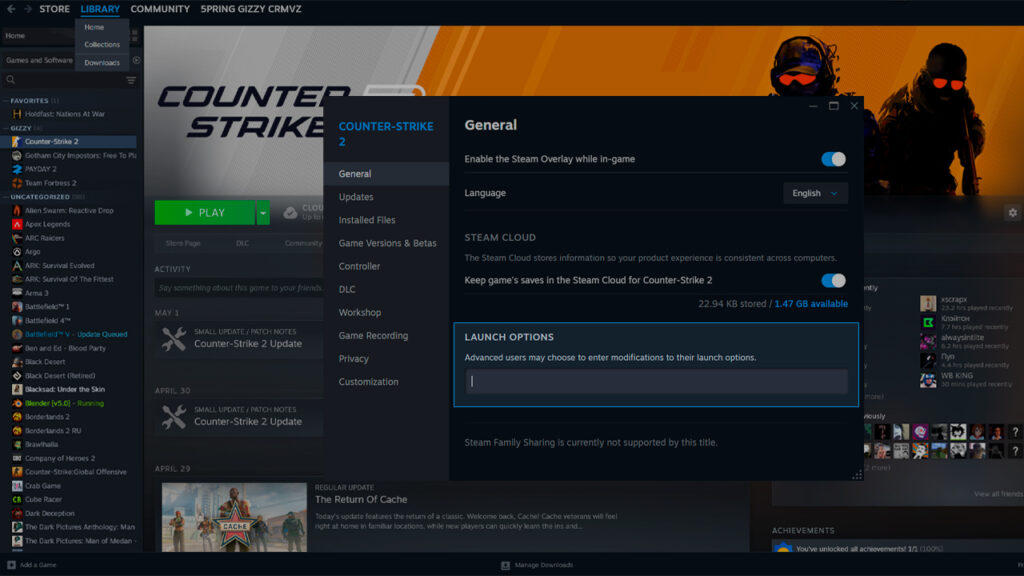
Task: Click the Holdfast: Nations At War icon
Action: [17, 114]
